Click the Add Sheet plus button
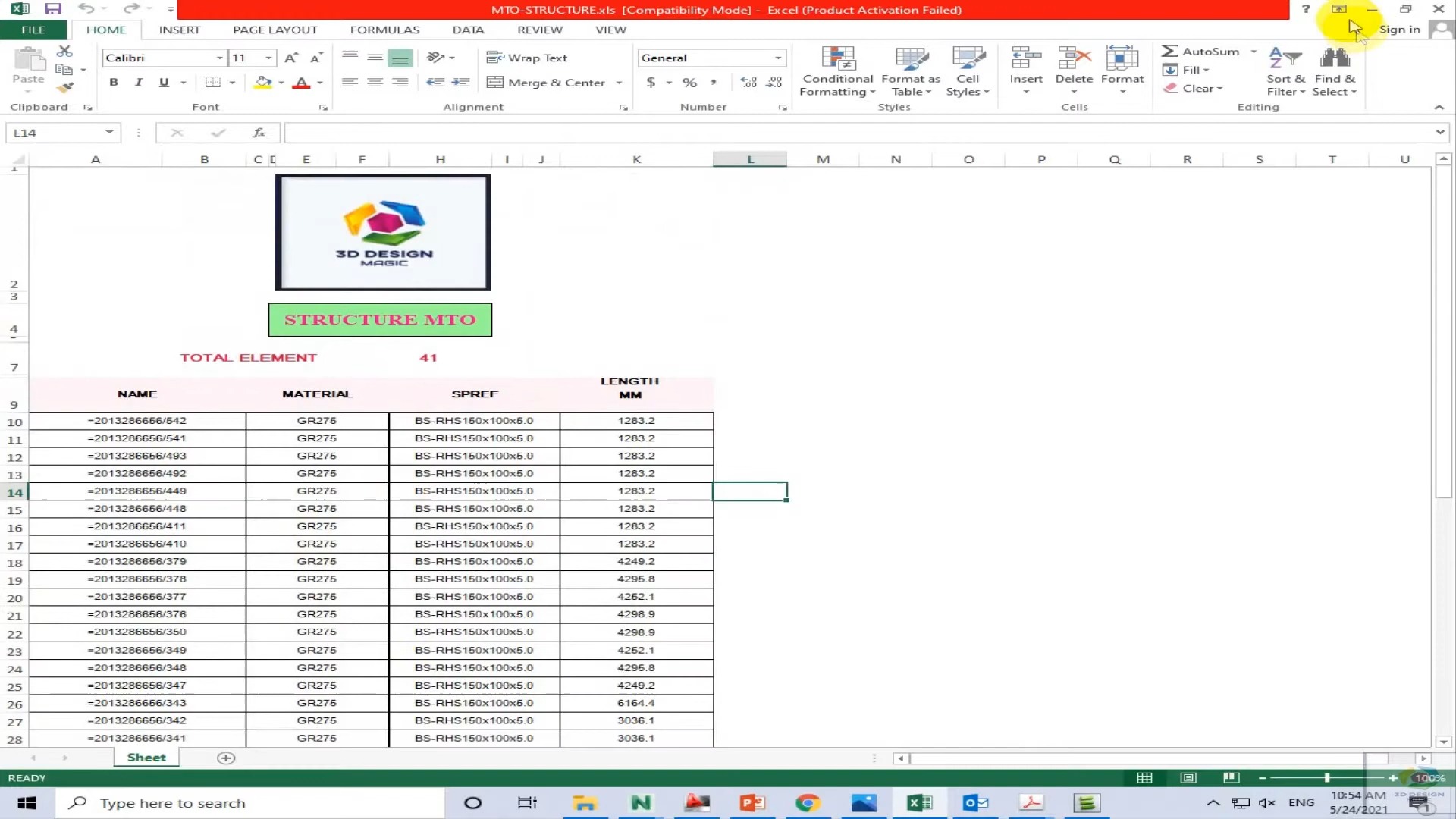 225,757
